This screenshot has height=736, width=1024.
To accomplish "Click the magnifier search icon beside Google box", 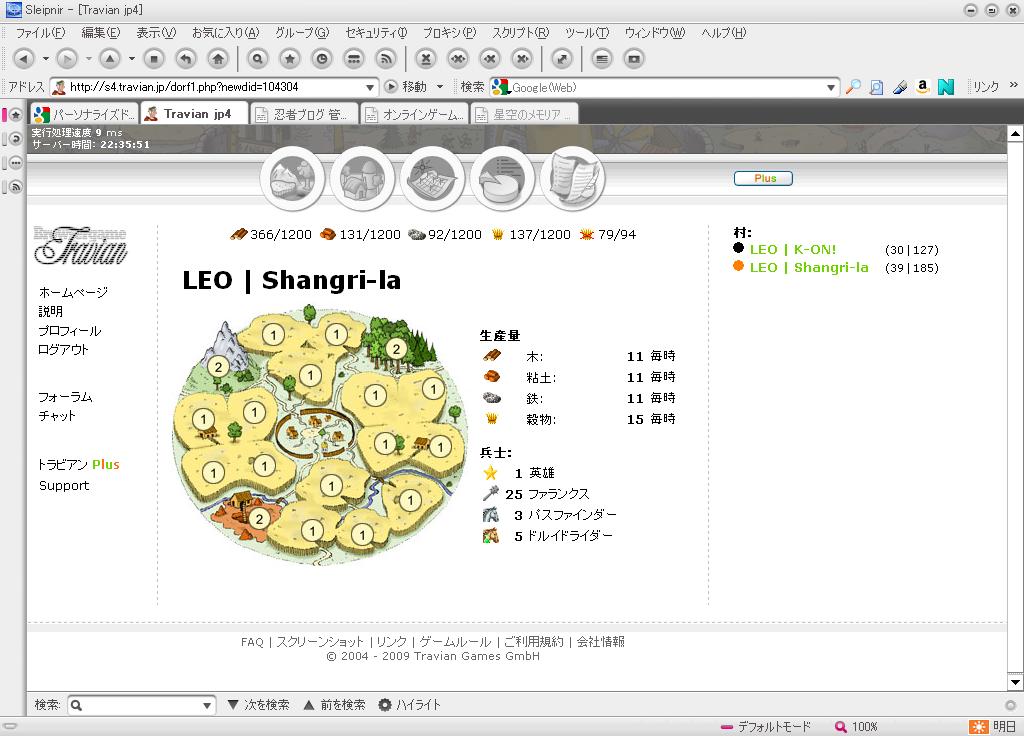I will [853, 87].
